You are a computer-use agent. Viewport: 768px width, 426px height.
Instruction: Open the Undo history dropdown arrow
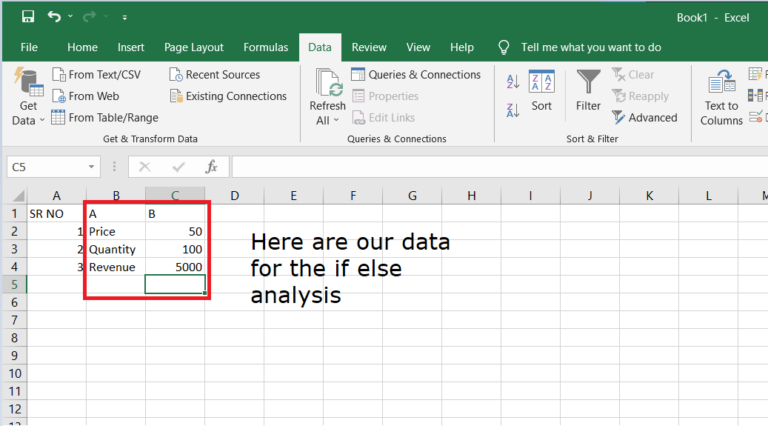pyautogui.click(x=71, y=17)
